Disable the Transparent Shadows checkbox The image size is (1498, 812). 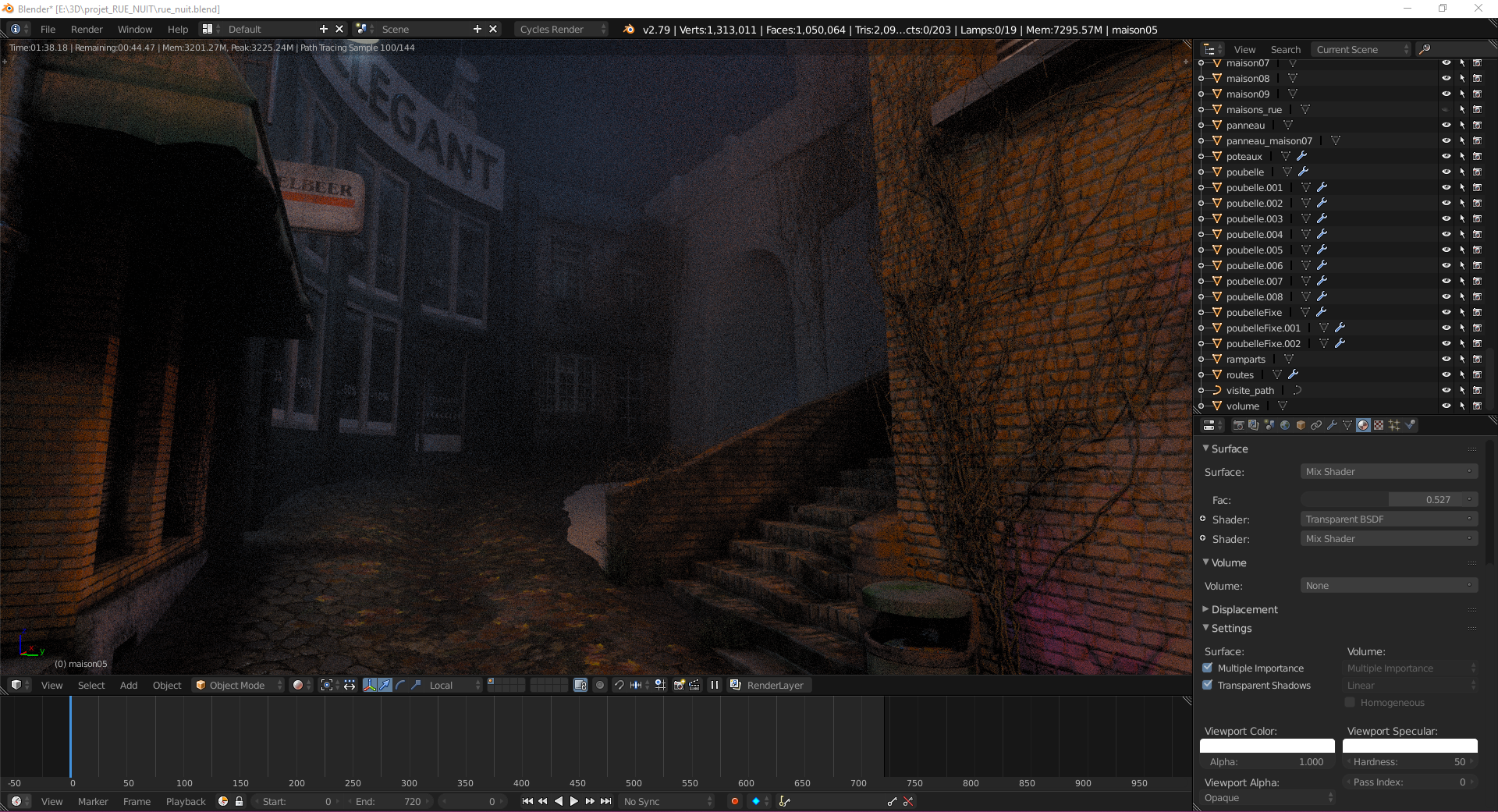(x=1208, y=685)
